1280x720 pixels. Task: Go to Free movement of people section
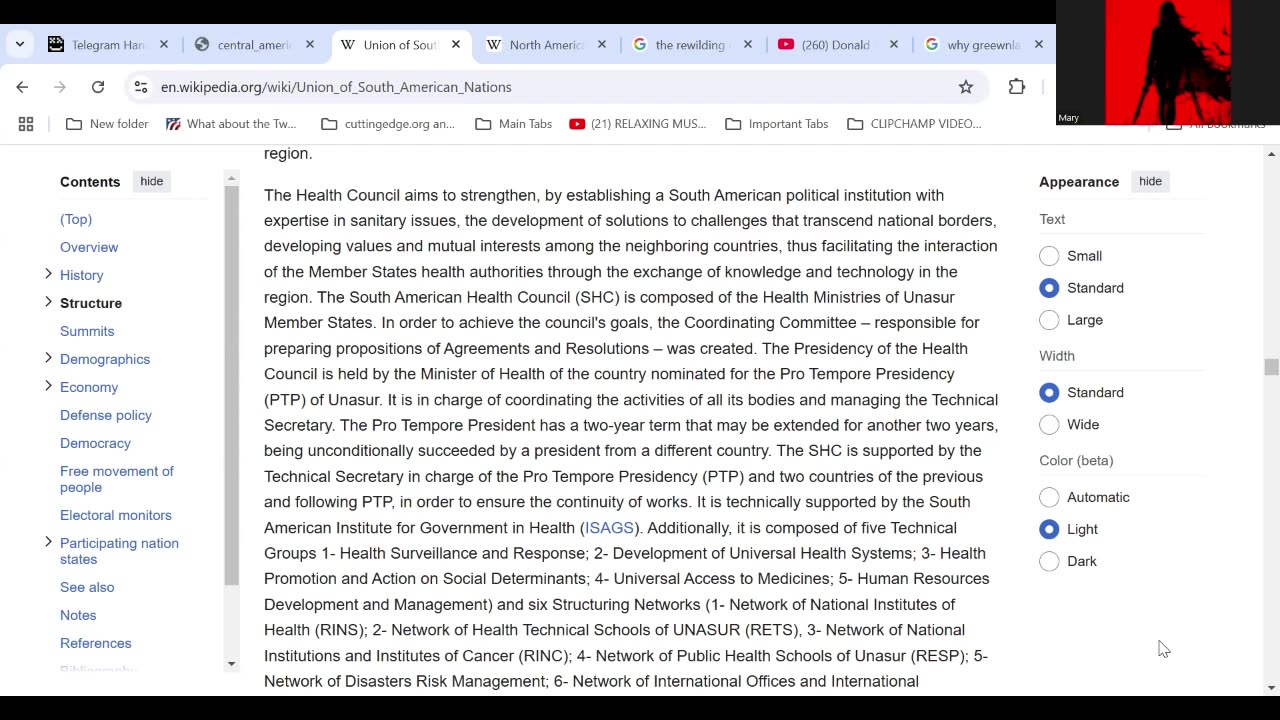[x=117, y=479]
